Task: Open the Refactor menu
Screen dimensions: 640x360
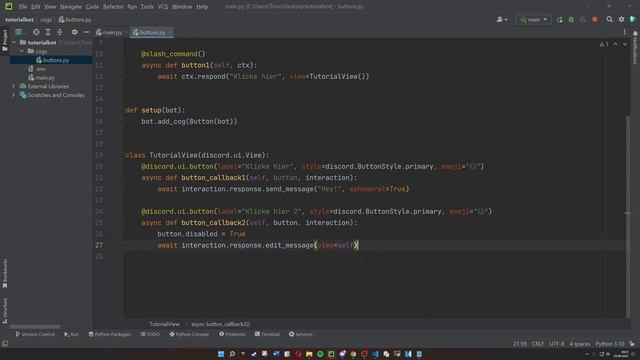Action: pyautogui.click(x=113, y=7)
